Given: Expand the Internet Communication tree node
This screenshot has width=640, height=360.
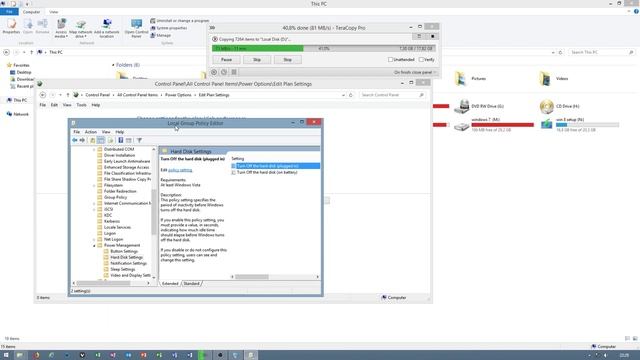Looking at the screenshot, I should (x=94, y=203).
